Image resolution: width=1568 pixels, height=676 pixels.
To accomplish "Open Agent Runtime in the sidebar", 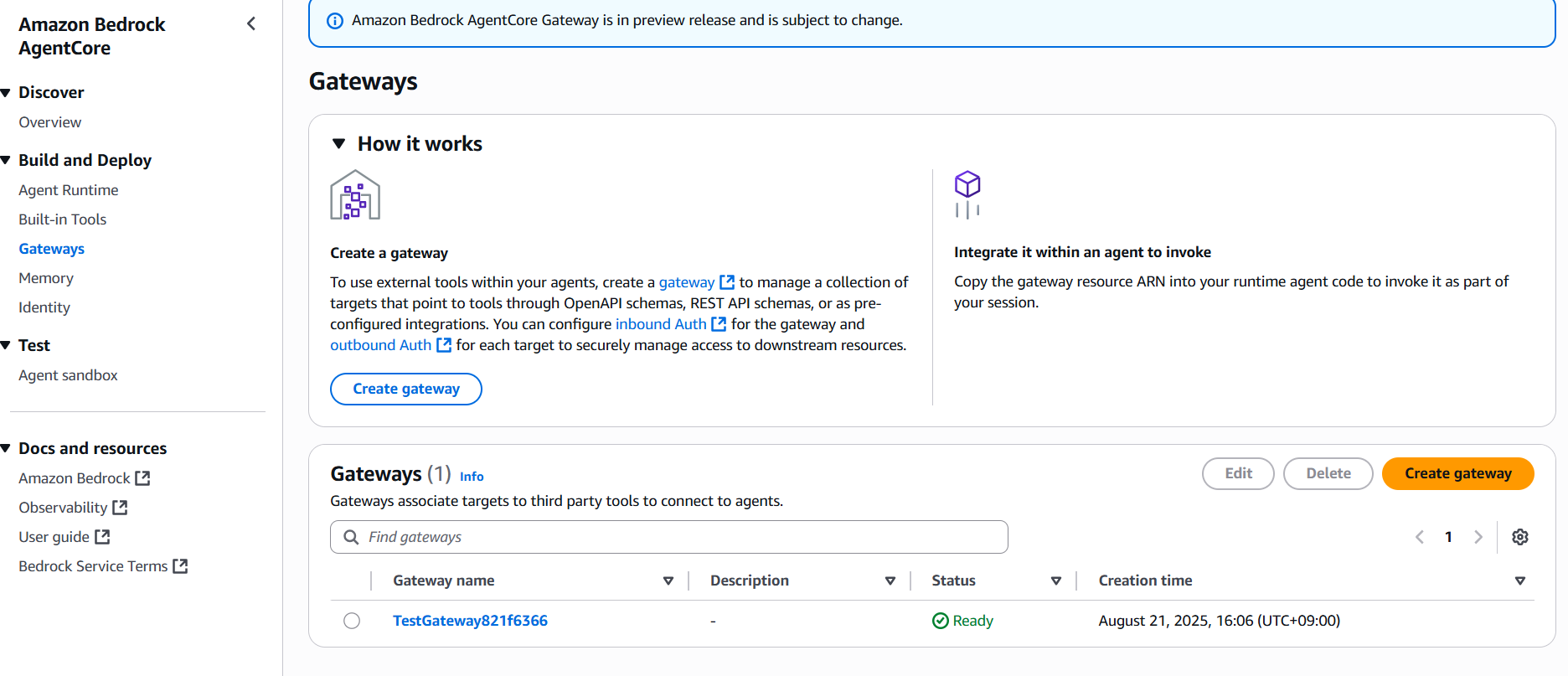I will (x=69, y=190).
